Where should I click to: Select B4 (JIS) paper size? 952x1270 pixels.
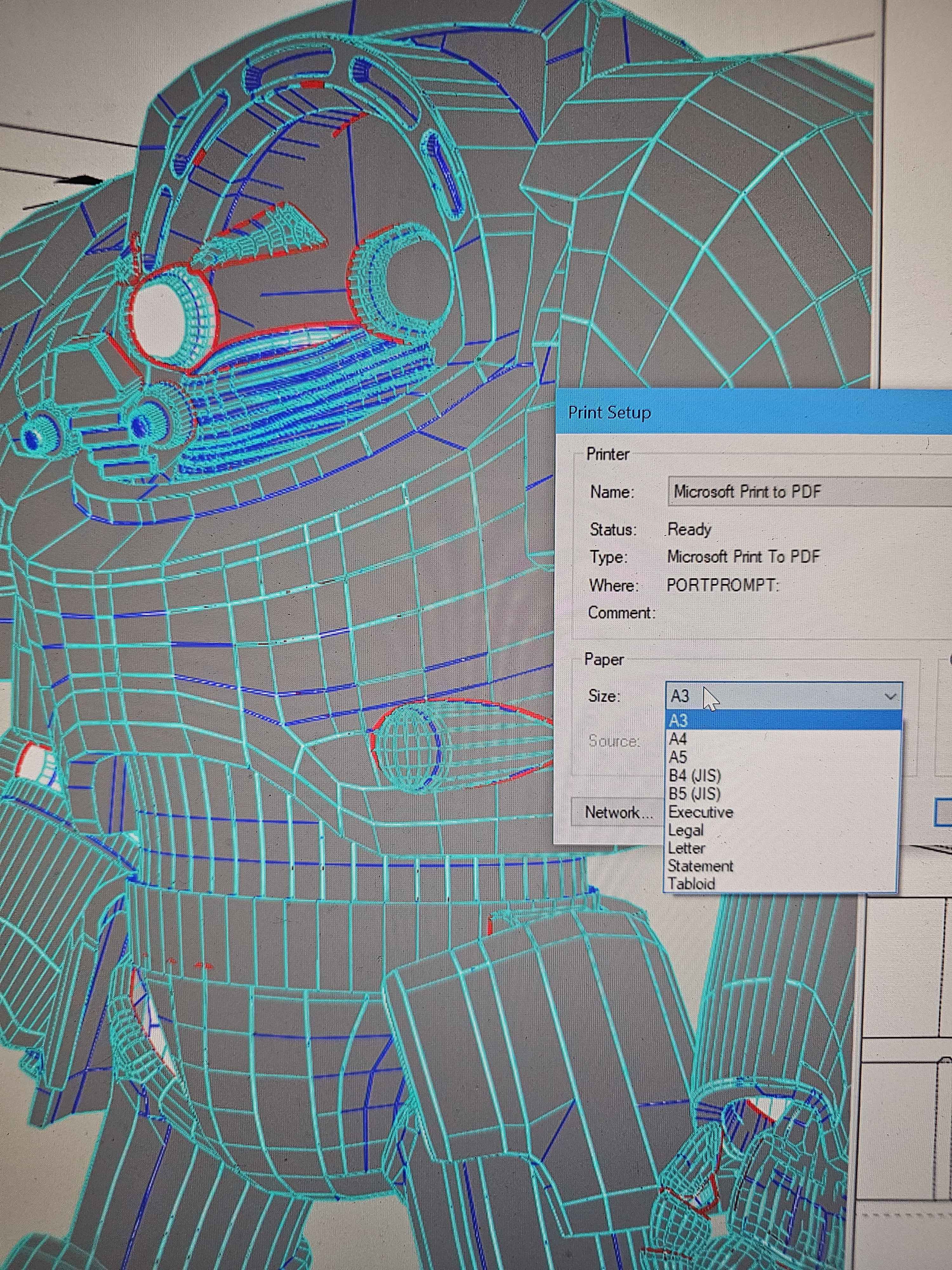(694, 776)
